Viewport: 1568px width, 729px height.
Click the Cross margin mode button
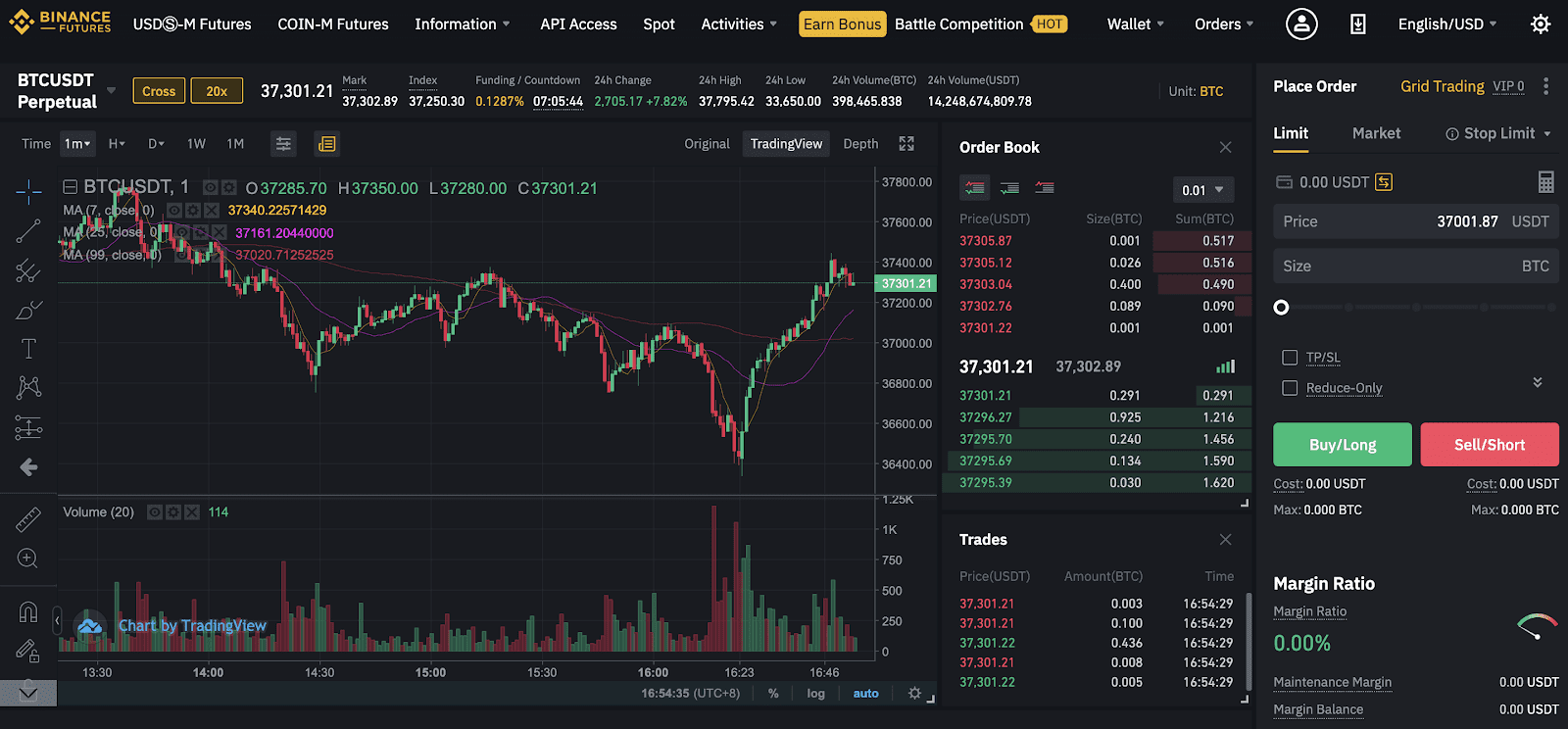click(x=159, y=91)
